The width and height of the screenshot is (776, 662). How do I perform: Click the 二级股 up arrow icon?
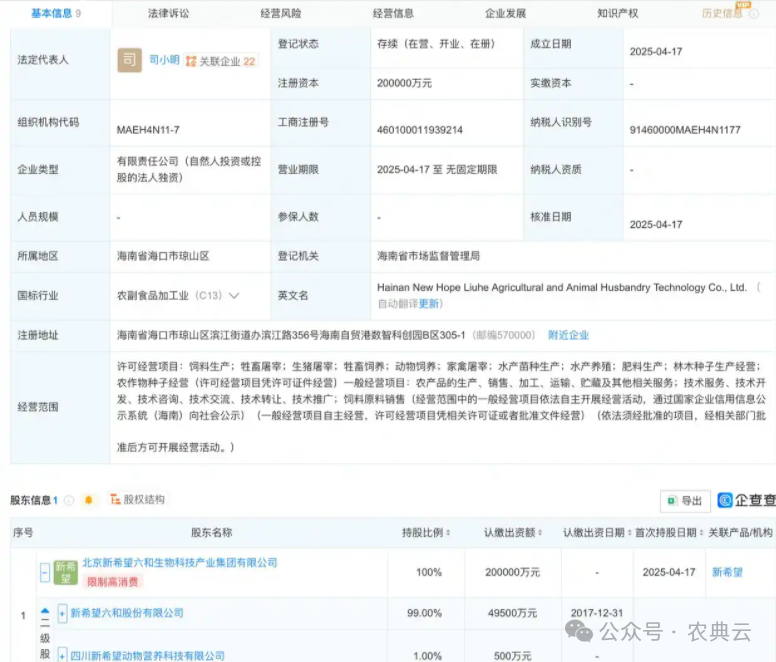click(45, 611)
